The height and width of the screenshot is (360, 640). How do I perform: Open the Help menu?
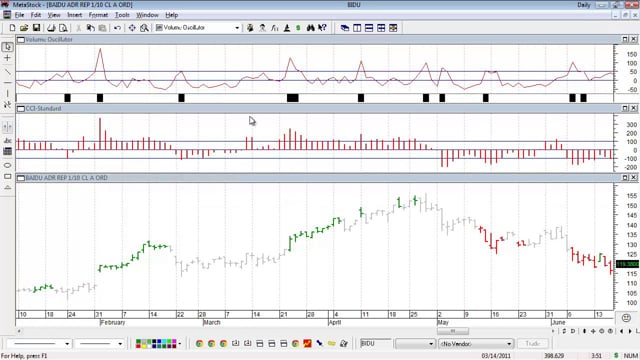coord(172,15)
